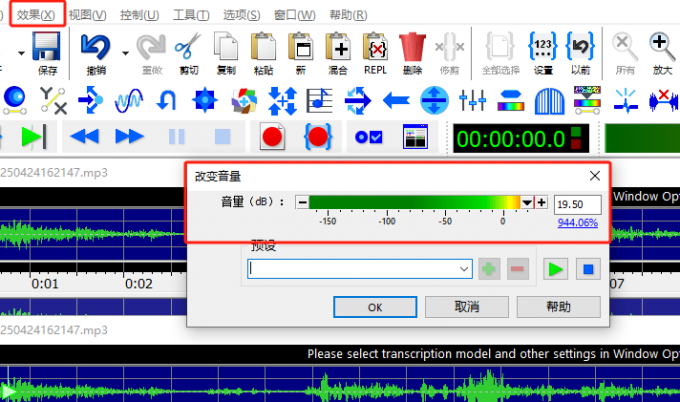Click the Delete (删除) trash icon
The image size is (680, 402).
pyautogui.click(x=412, y=47)
